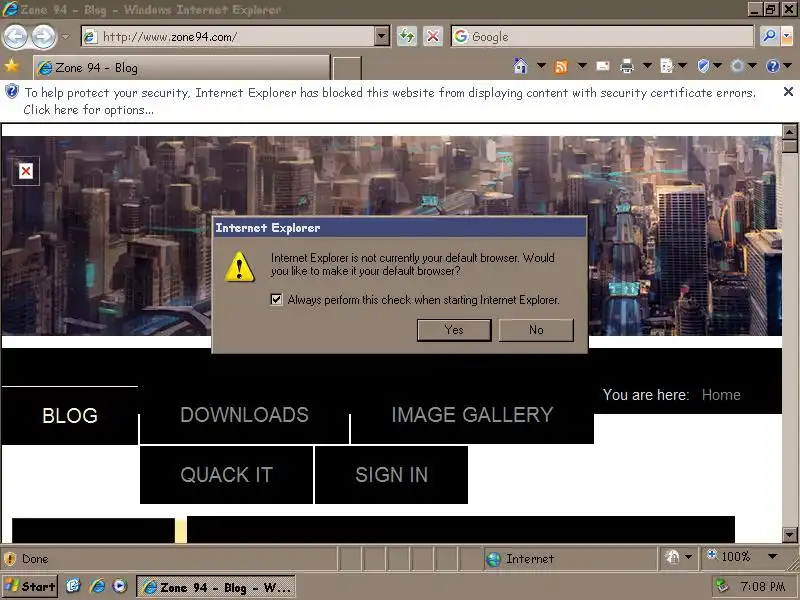Screen dimensions: 800x600
Task: Click the status bar shield icon near Done
Action: (x=10, y=559)
